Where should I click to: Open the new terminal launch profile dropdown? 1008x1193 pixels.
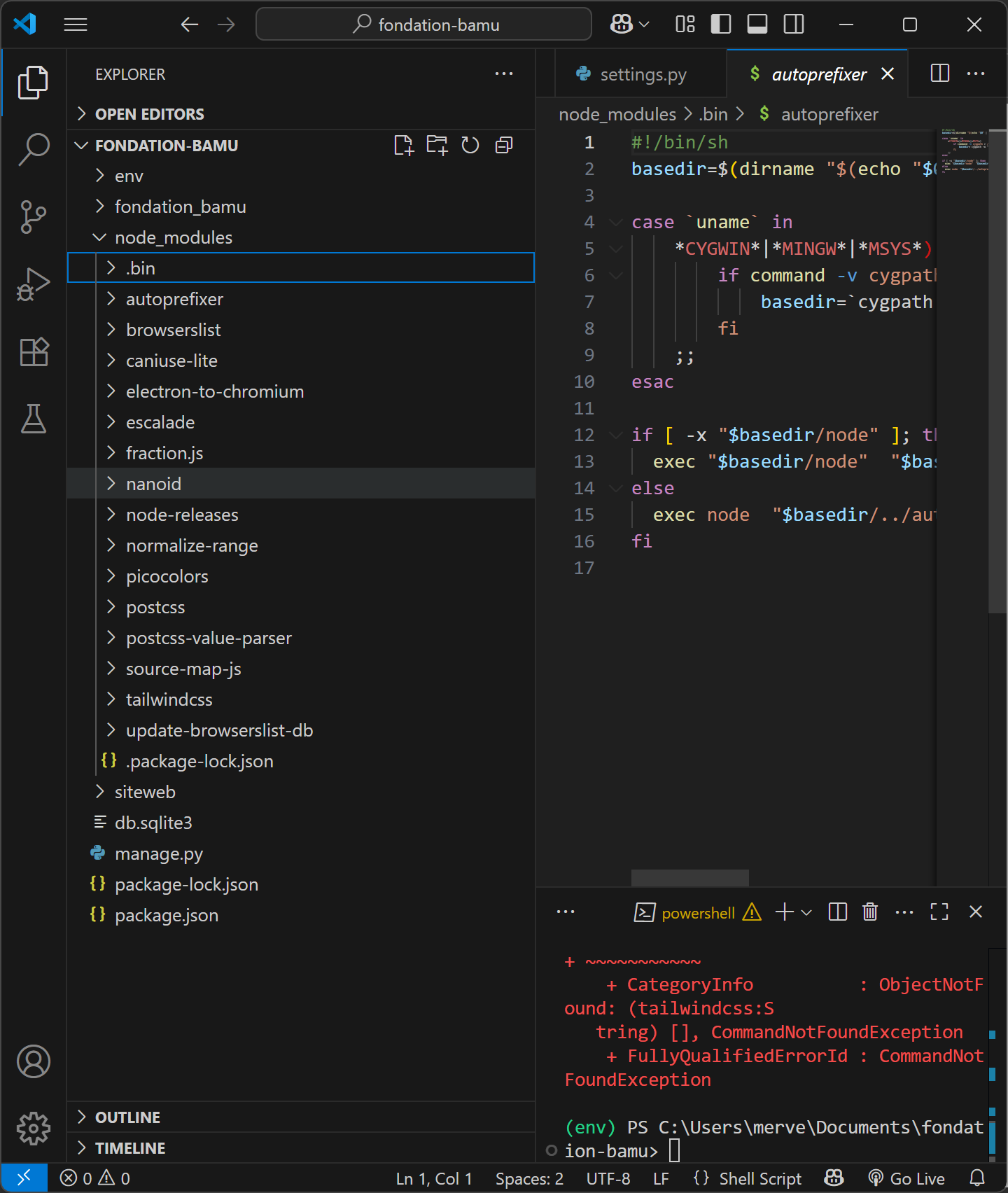[806, 912]
